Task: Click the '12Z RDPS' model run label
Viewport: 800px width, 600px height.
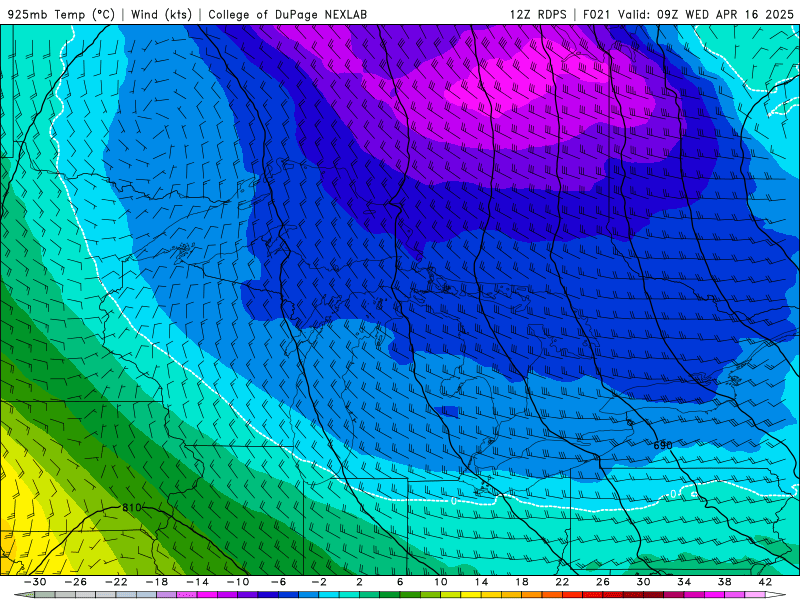Action: [538, 14]
